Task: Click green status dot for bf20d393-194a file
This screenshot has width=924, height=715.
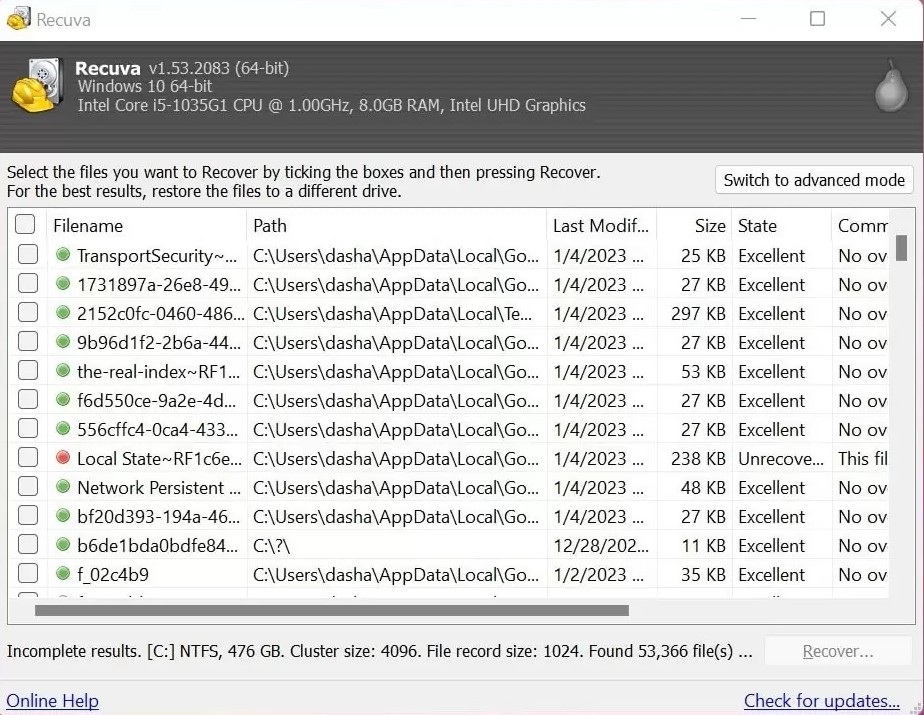Action: [x=63, y=516]
